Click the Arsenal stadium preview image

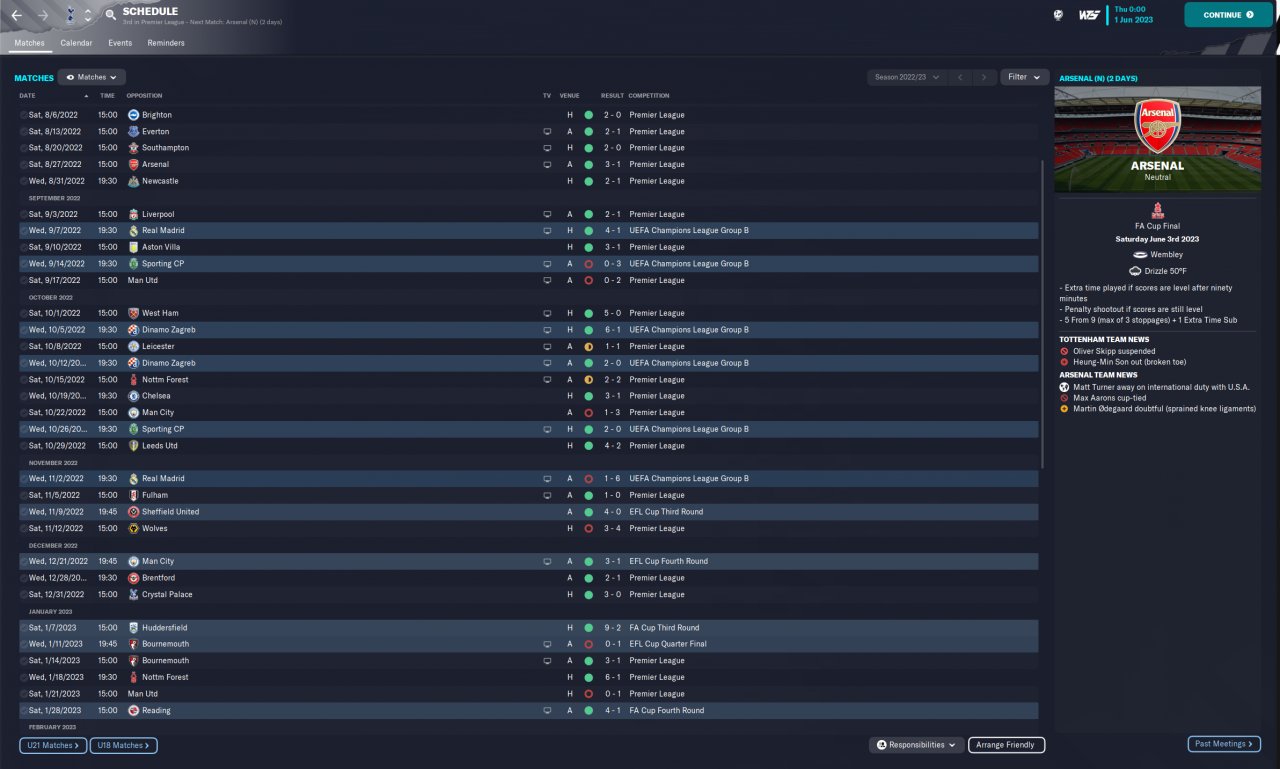point(1157,138)
